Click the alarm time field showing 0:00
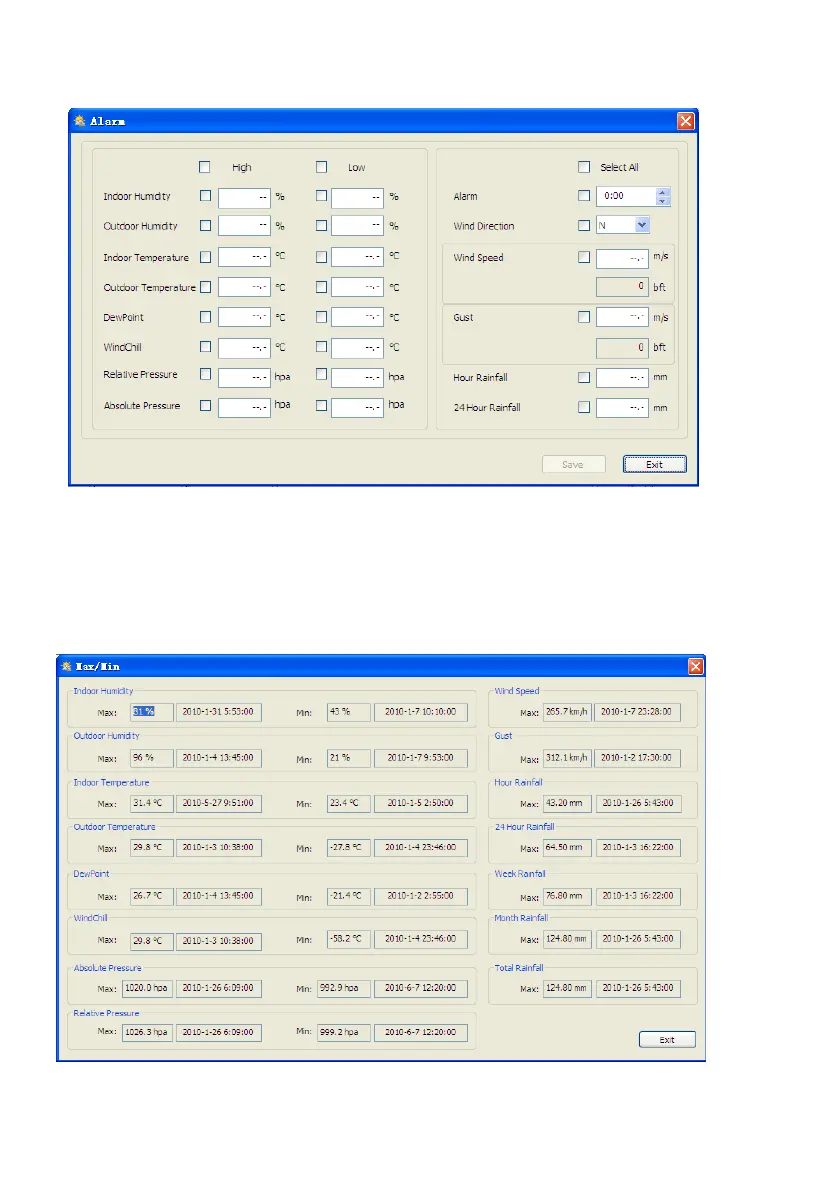This screenshot has height=1191, width=822. click(x=626, y=196)
